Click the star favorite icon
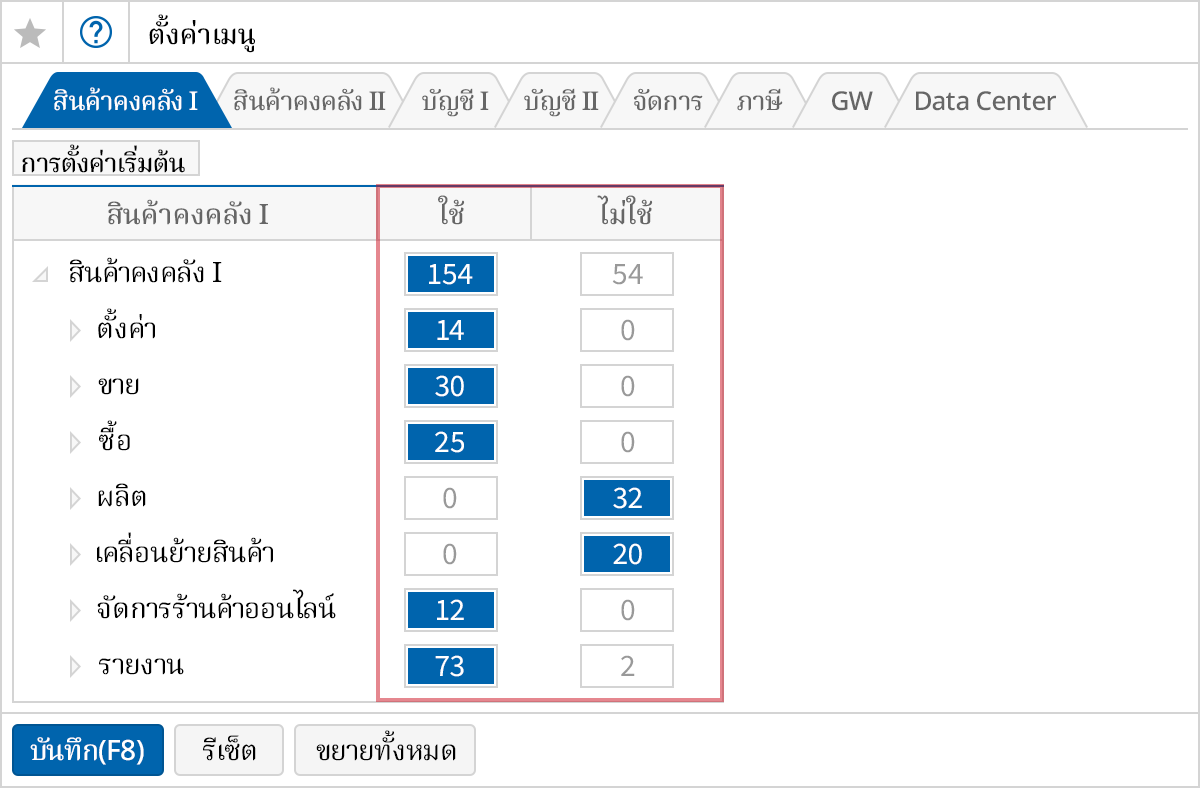Viewport: 1200px width, 788px height. (x=31, y=31)
